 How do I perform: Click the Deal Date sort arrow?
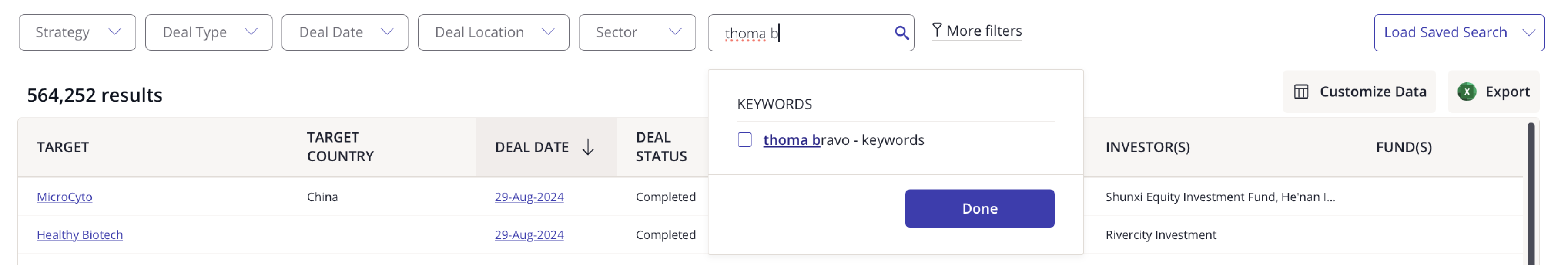coord(587,147)
